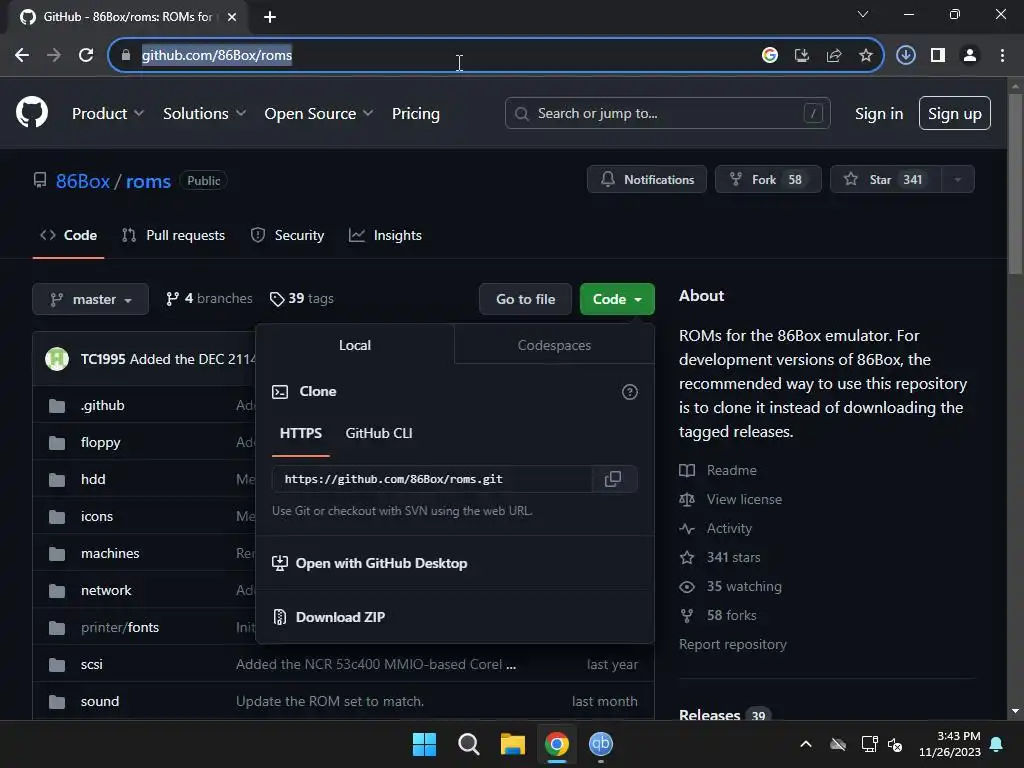Viewport: 1024px width, 768px height.
Task: Select the GitHub CLI clone tab
Action: click(x=379, y=434)
